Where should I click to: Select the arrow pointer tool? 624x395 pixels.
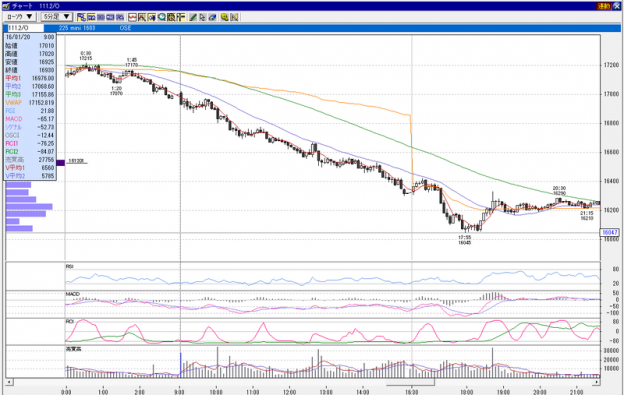203,17
